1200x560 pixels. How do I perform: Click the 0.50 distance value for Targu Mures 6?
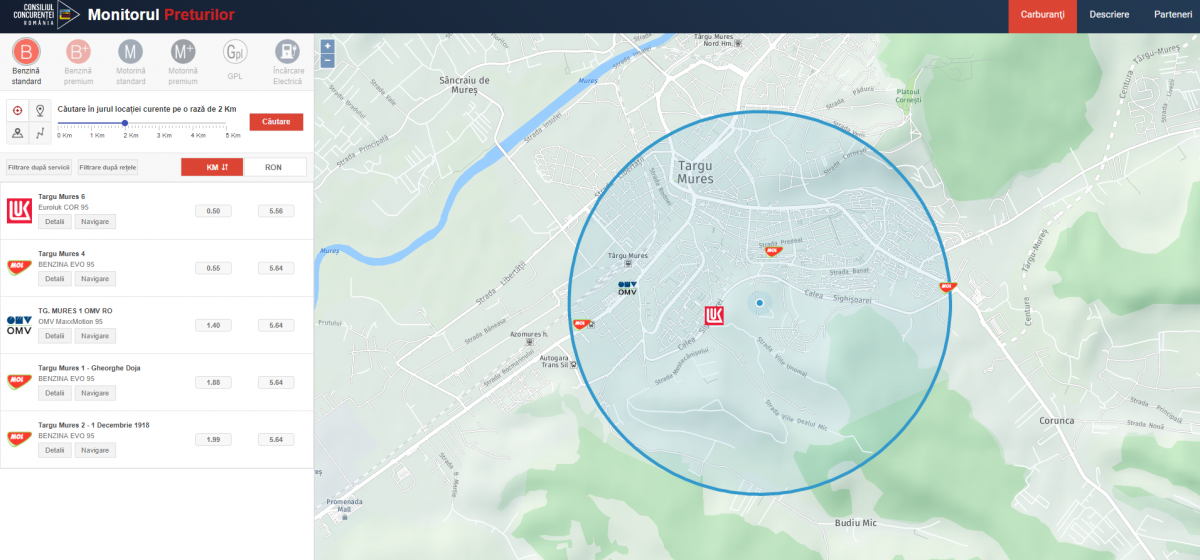click(x=213, y=211)
